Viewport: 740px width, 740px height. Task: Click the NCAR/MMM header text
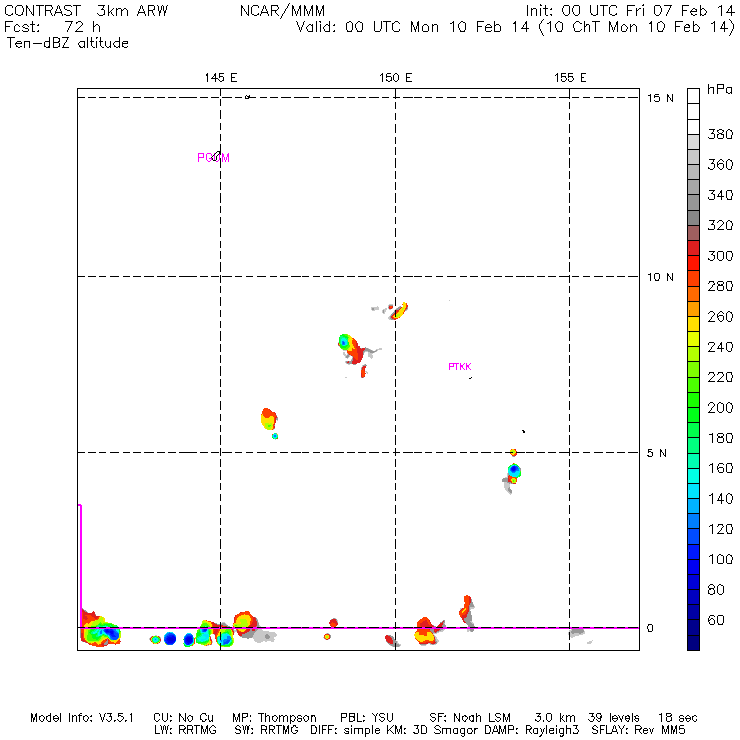click(x=282, y=10)
